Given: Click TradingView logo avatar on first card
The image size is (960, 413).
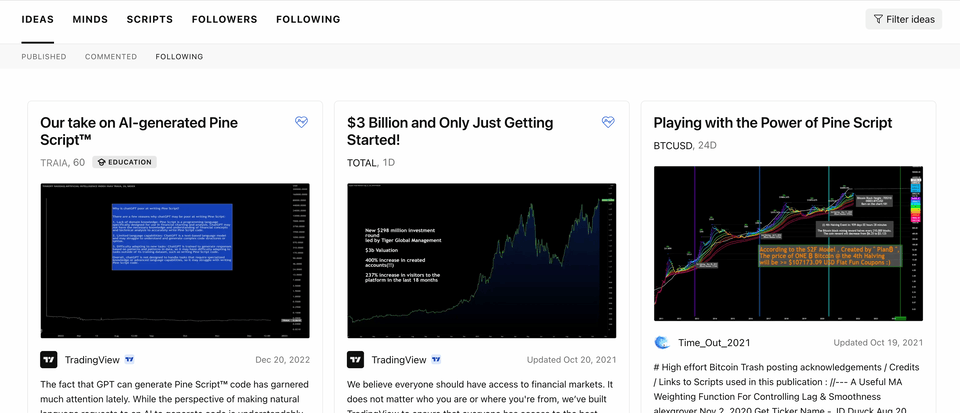Looking at the screenshot, I should (48, 360).
